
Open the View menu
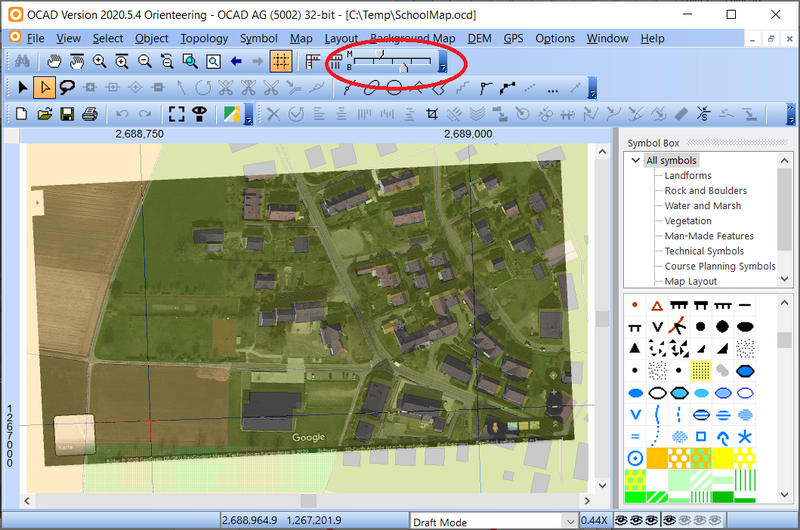68,38
